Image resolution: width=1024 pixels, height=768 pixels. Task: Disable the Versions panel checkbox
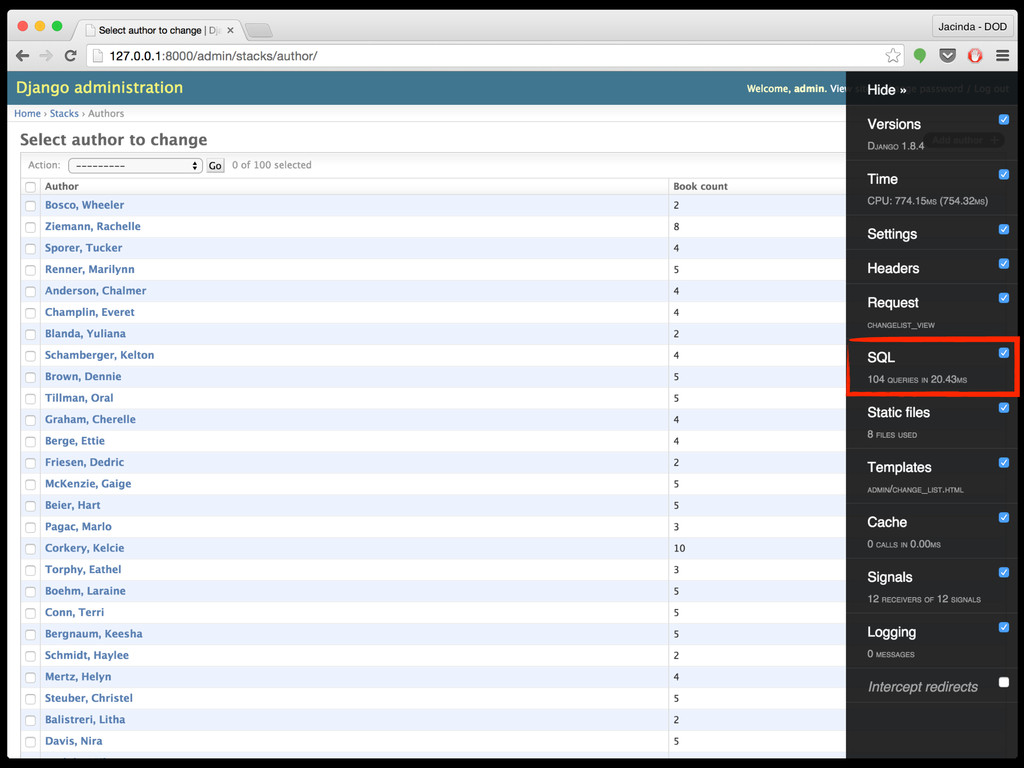(1004, 120)
